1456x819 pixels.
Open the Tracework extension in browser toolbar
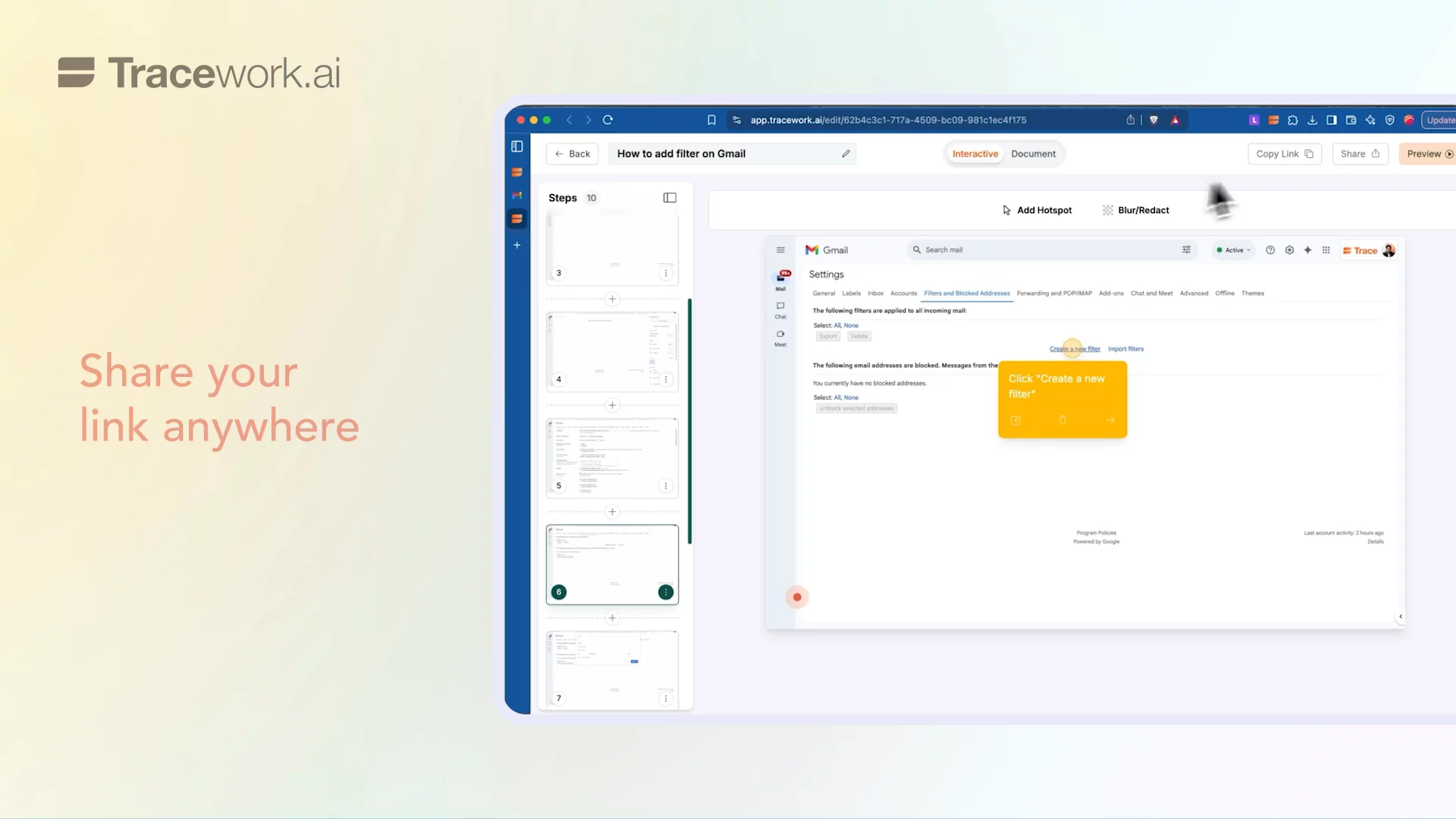click(x=1273, y=120)
